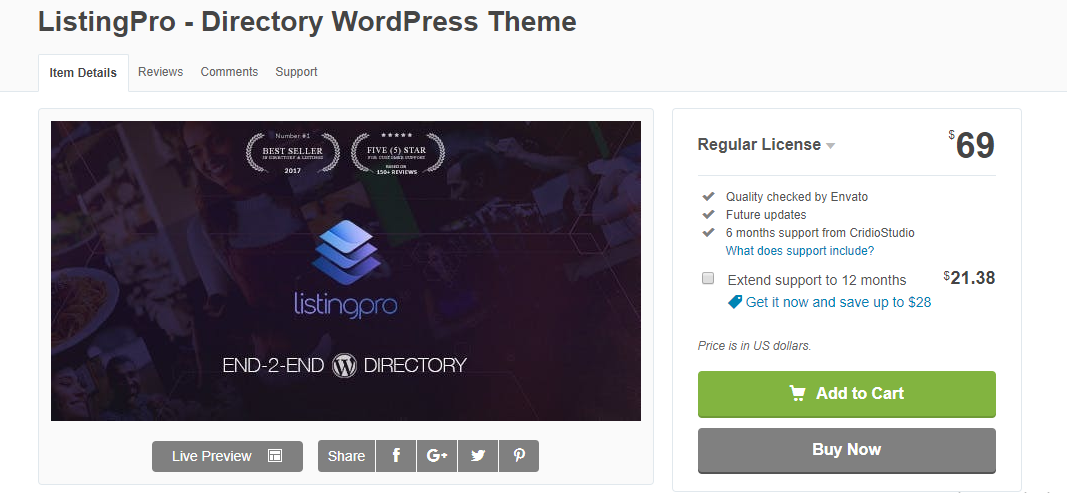Click the Share label button
Image resolution: width=1067 pixels, height=493 pixels.
346,456
